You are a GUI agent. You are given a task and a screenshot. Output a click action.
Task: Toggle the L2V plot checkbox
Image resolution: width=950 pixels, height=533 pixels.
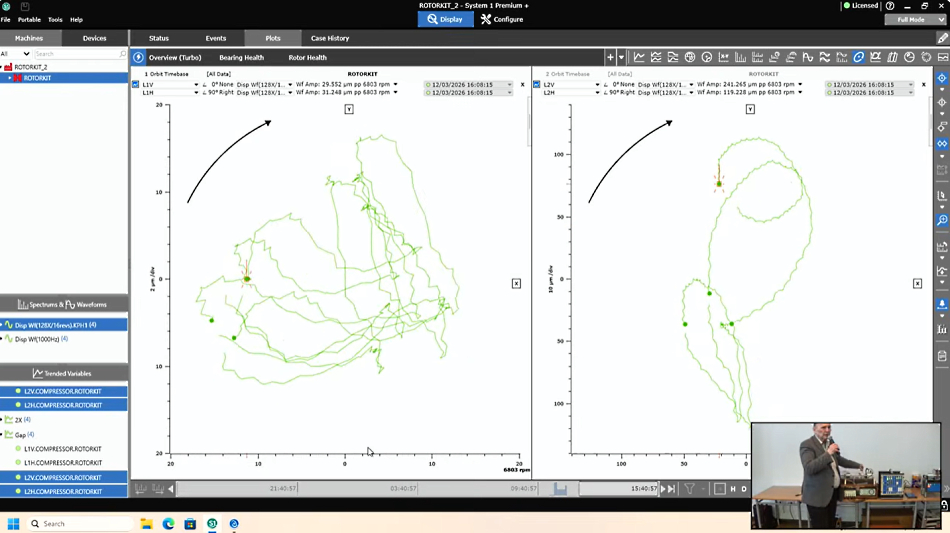[537, 85]
